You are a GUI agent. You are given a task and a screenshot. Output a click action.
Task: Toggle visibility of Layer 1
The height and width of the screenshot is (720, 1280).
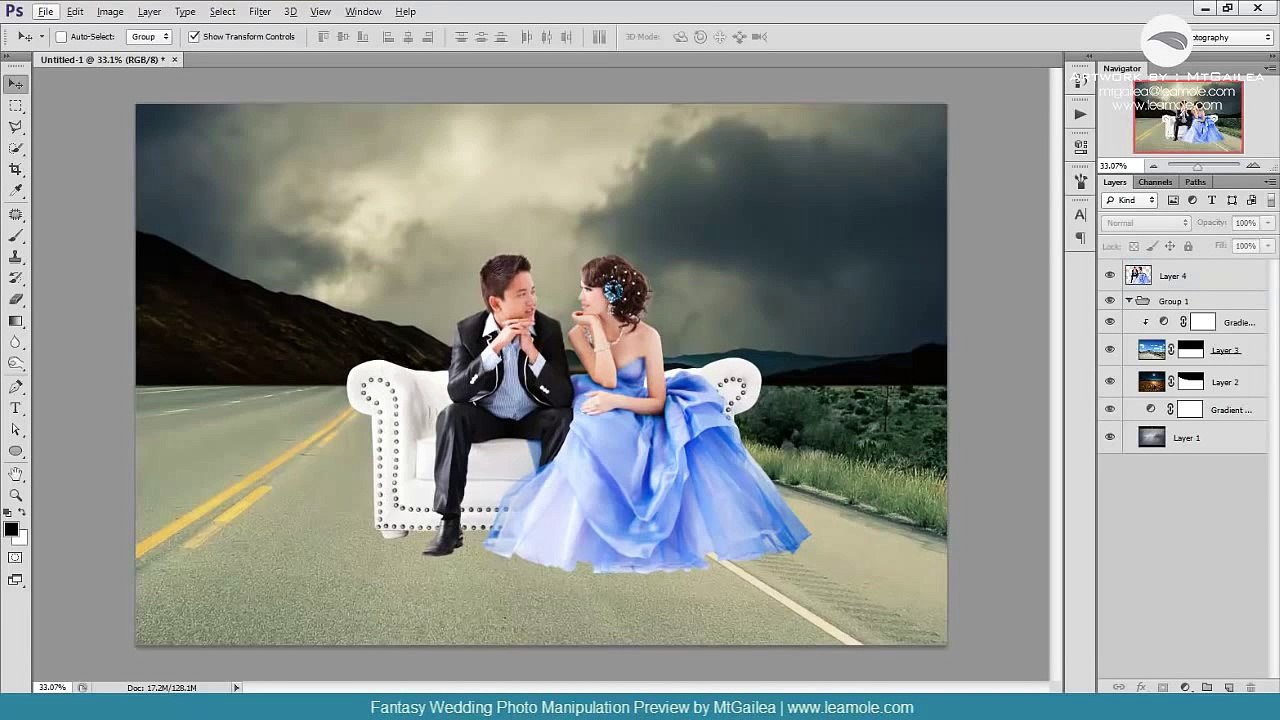[1109, 438]
